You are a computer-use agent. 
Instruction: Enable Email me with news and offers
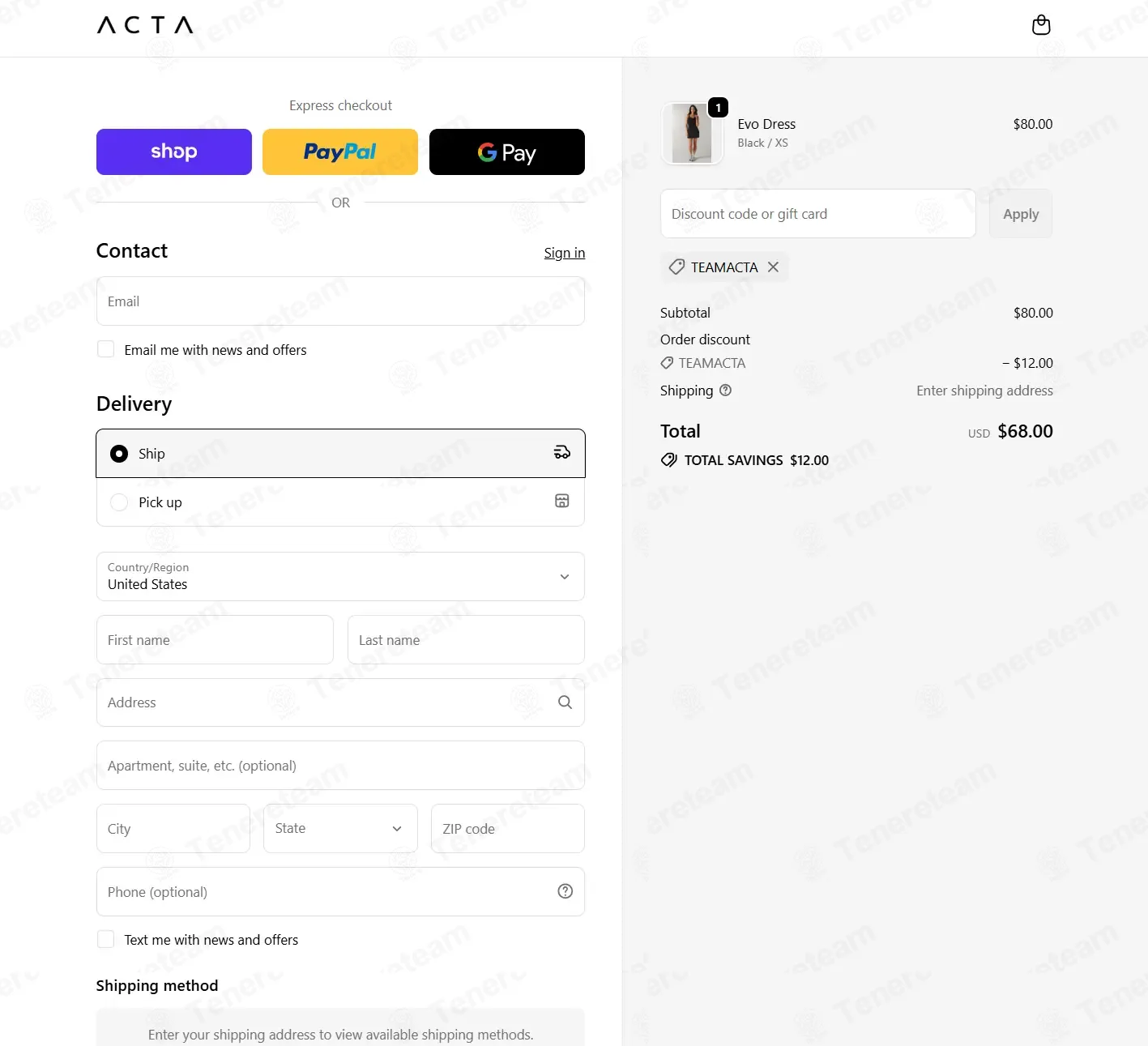point(105,349)
